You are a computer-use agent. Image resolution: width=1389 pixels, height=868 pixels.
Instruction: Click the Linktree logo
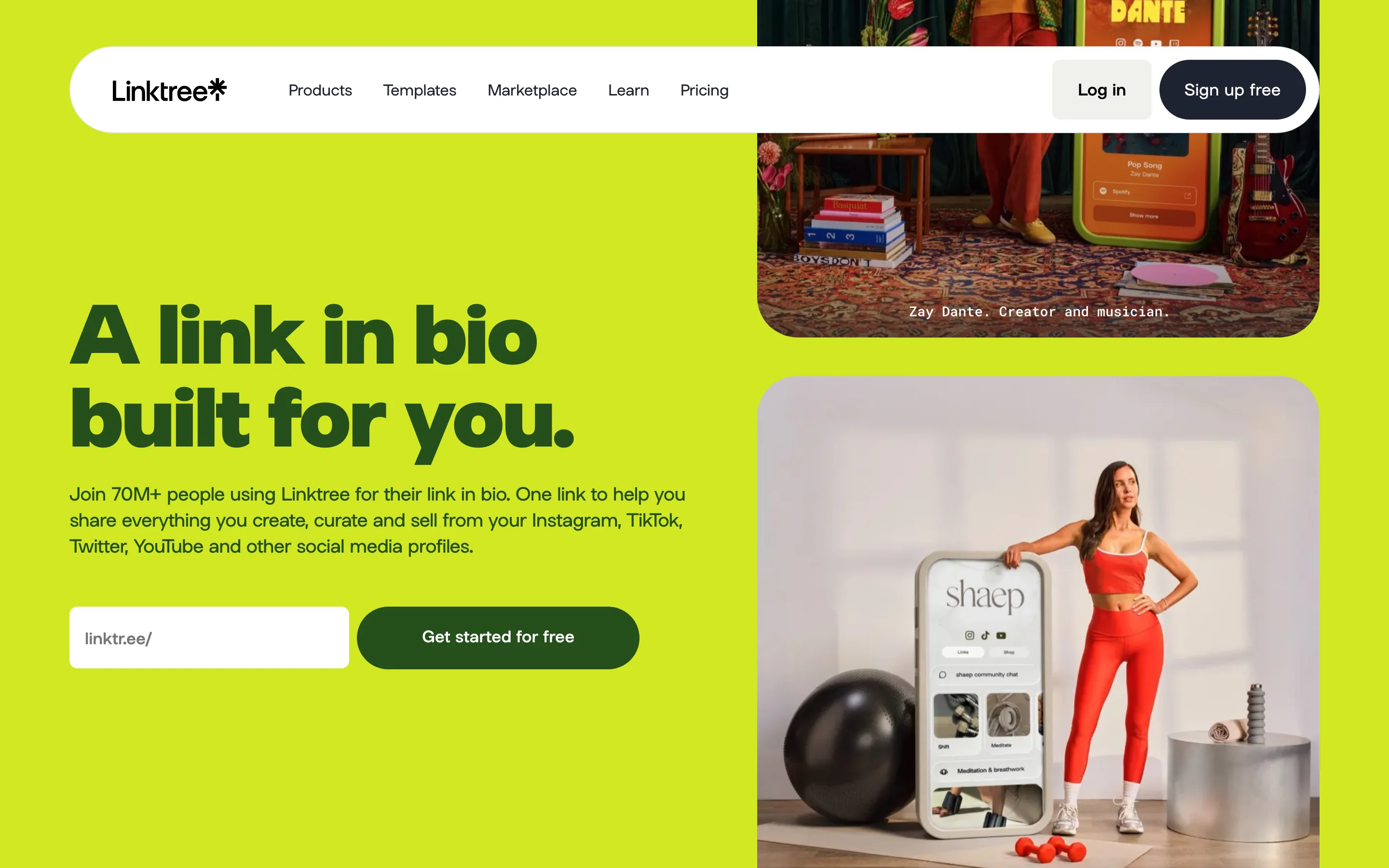click(x=169, y=90)
